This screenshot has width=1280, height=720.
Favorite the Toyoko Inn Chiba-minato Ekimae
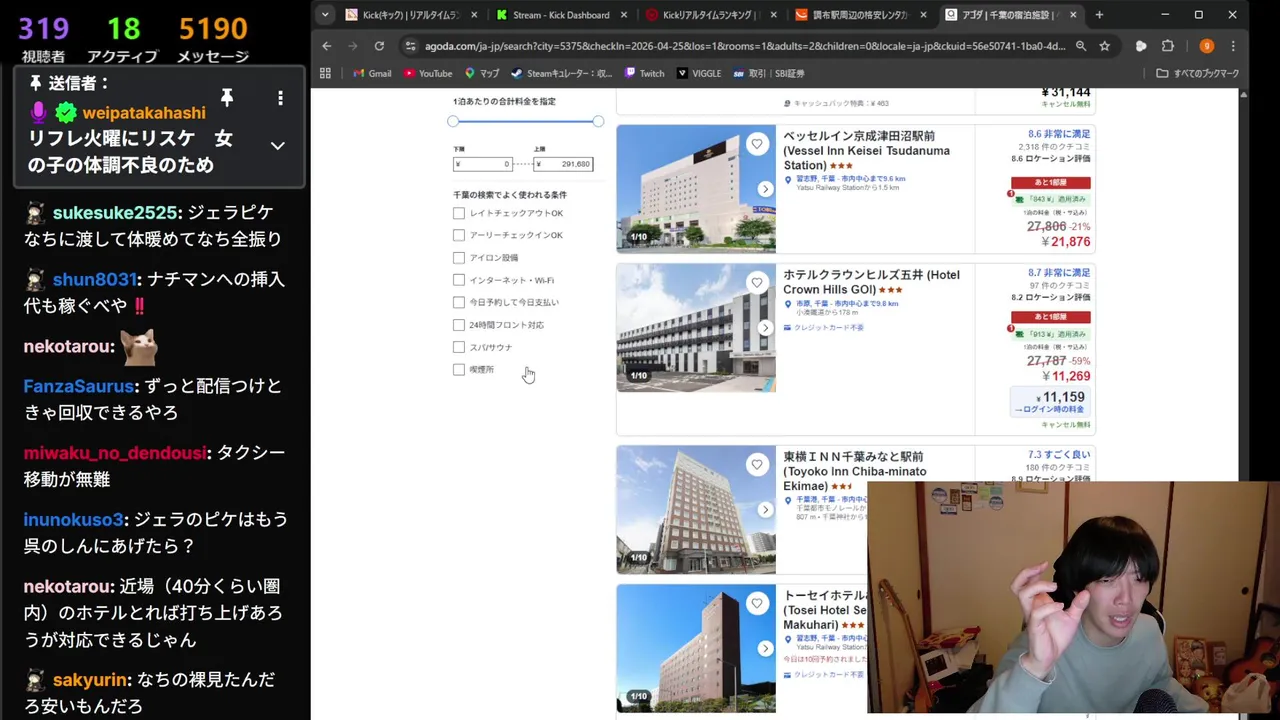[757, 465]
